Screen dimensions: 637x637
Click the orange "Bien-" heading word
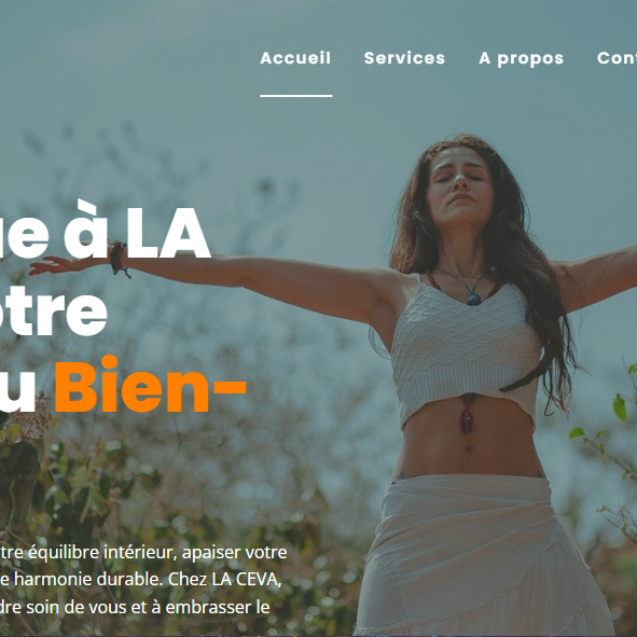150,385
